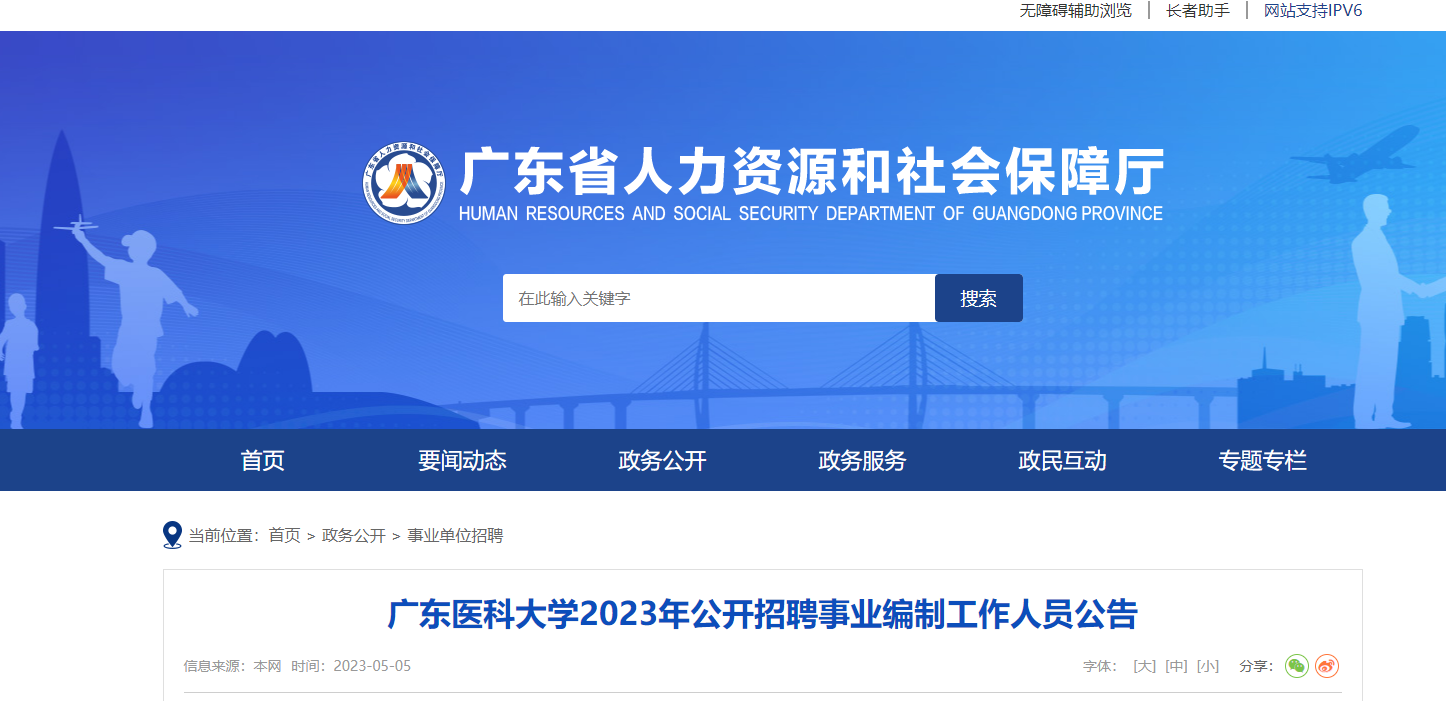This screenshot has width=1446, height=701.
Task: Open 要闻动态 navigation menu
Action: click(x=463, y=460)
